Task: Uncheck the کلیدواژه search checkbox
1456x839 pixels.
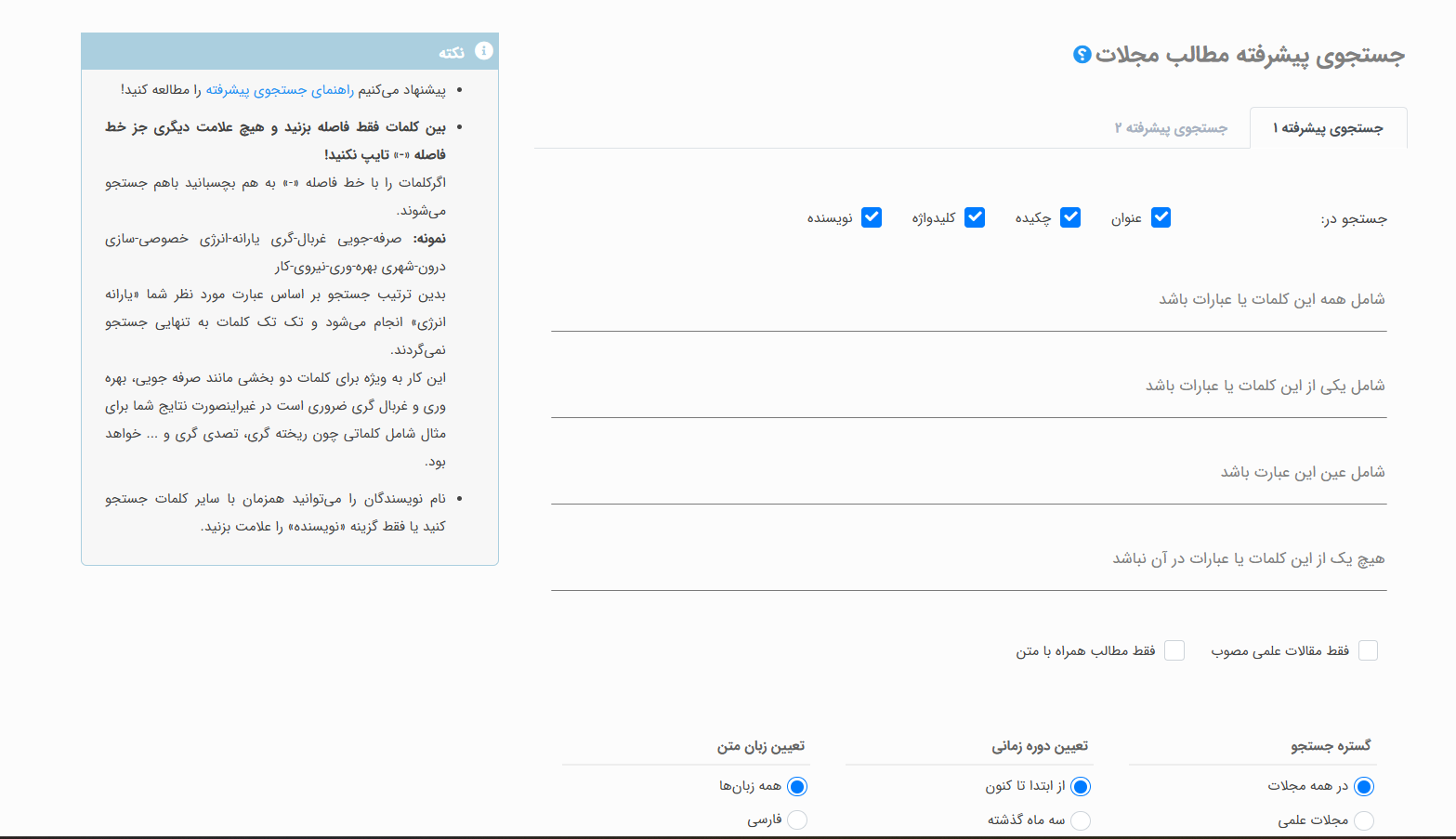Action: [975, 216]
